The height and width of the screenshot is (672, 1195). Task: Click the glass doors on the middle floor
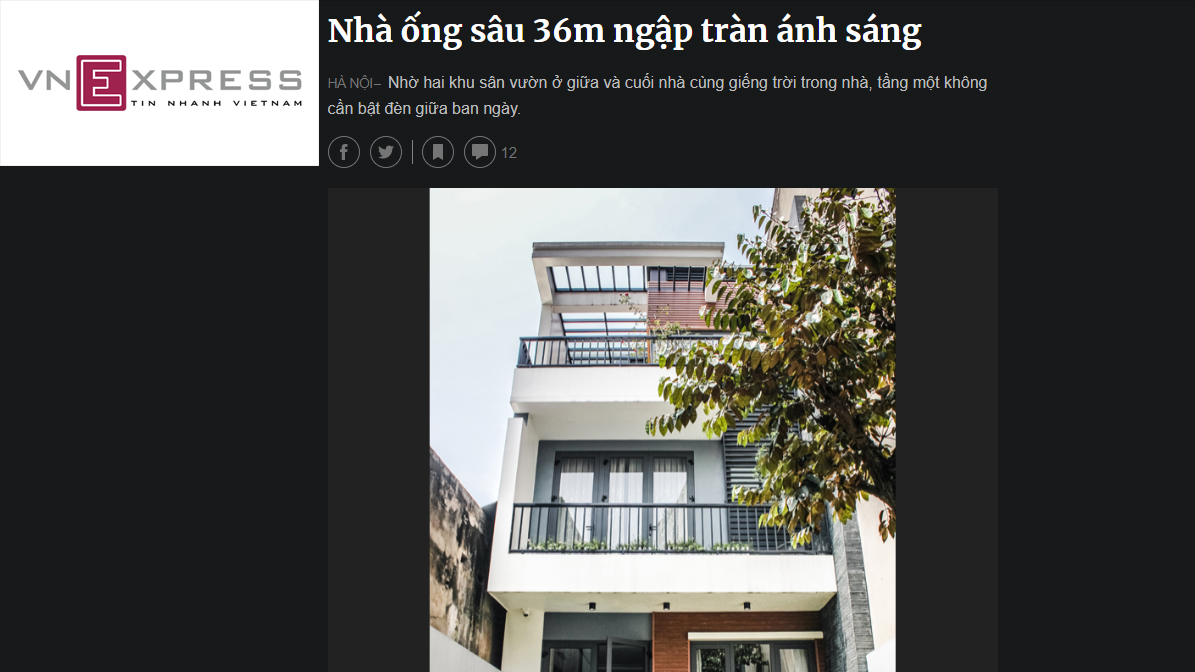point(623,496)
